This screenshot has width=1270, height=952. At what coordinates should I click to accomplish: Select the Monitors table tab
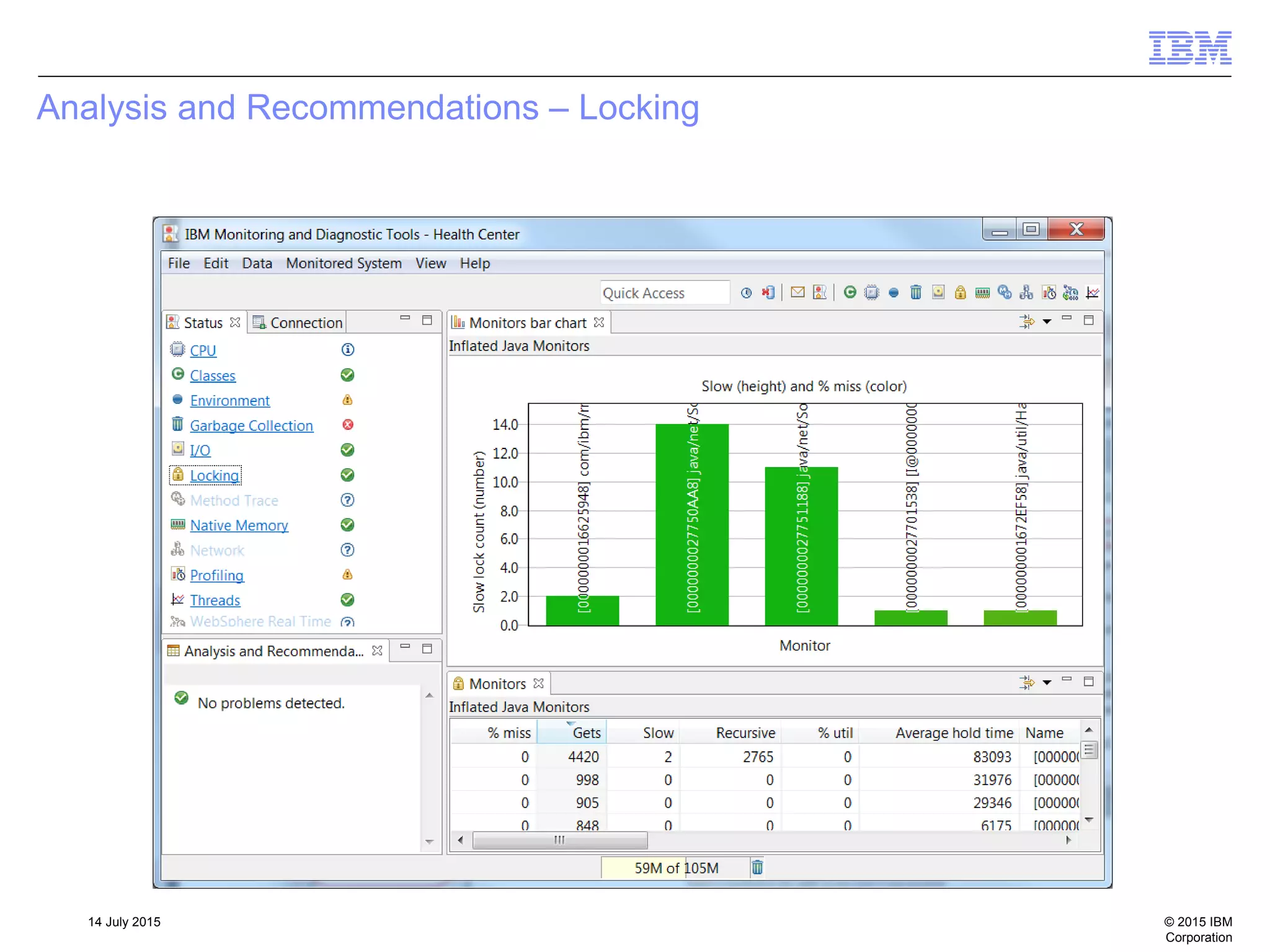coord(497,683)
